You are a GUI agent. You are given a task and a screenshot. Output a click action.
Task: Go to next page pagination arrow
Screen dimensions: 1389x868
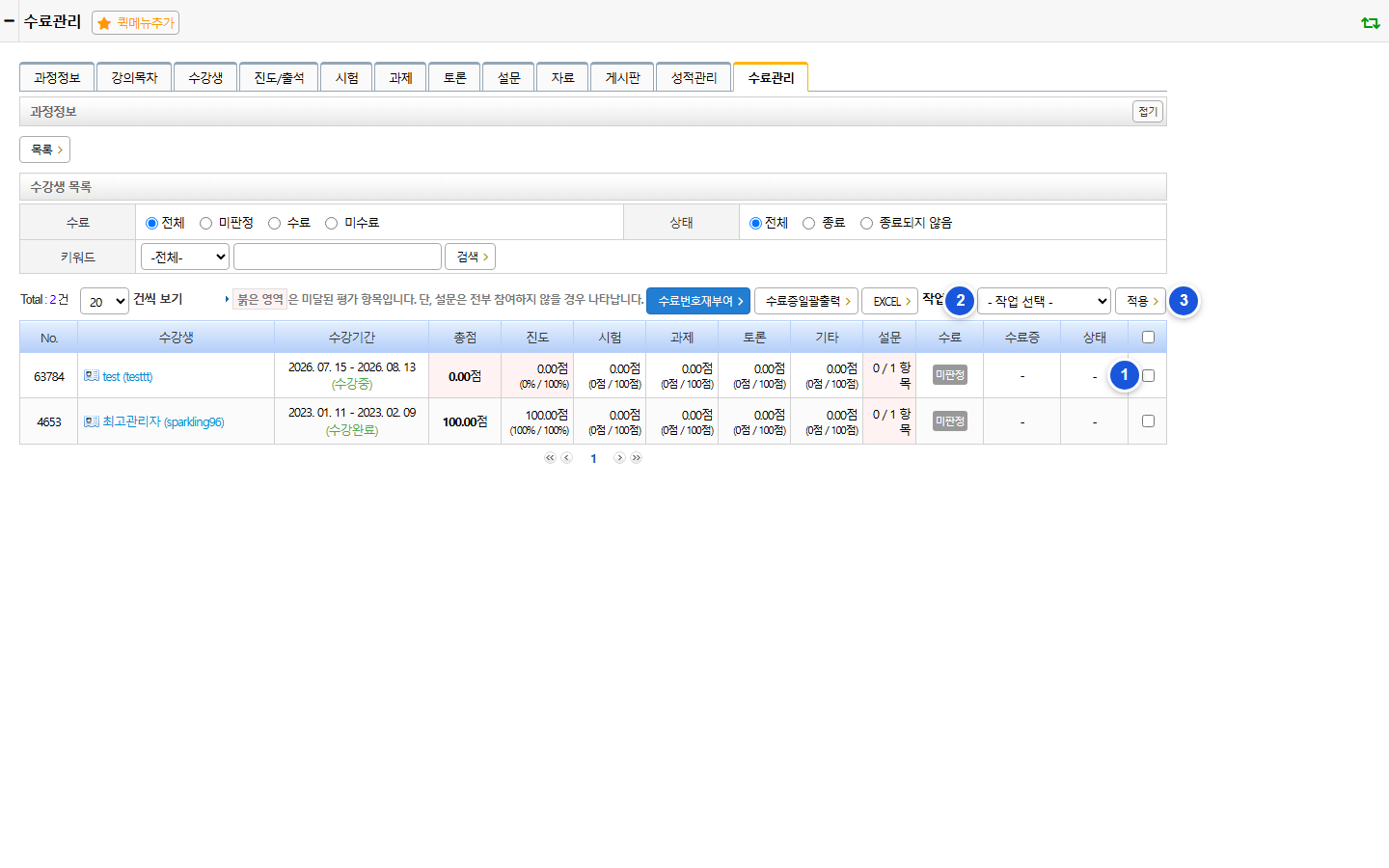tap(619, 458)
